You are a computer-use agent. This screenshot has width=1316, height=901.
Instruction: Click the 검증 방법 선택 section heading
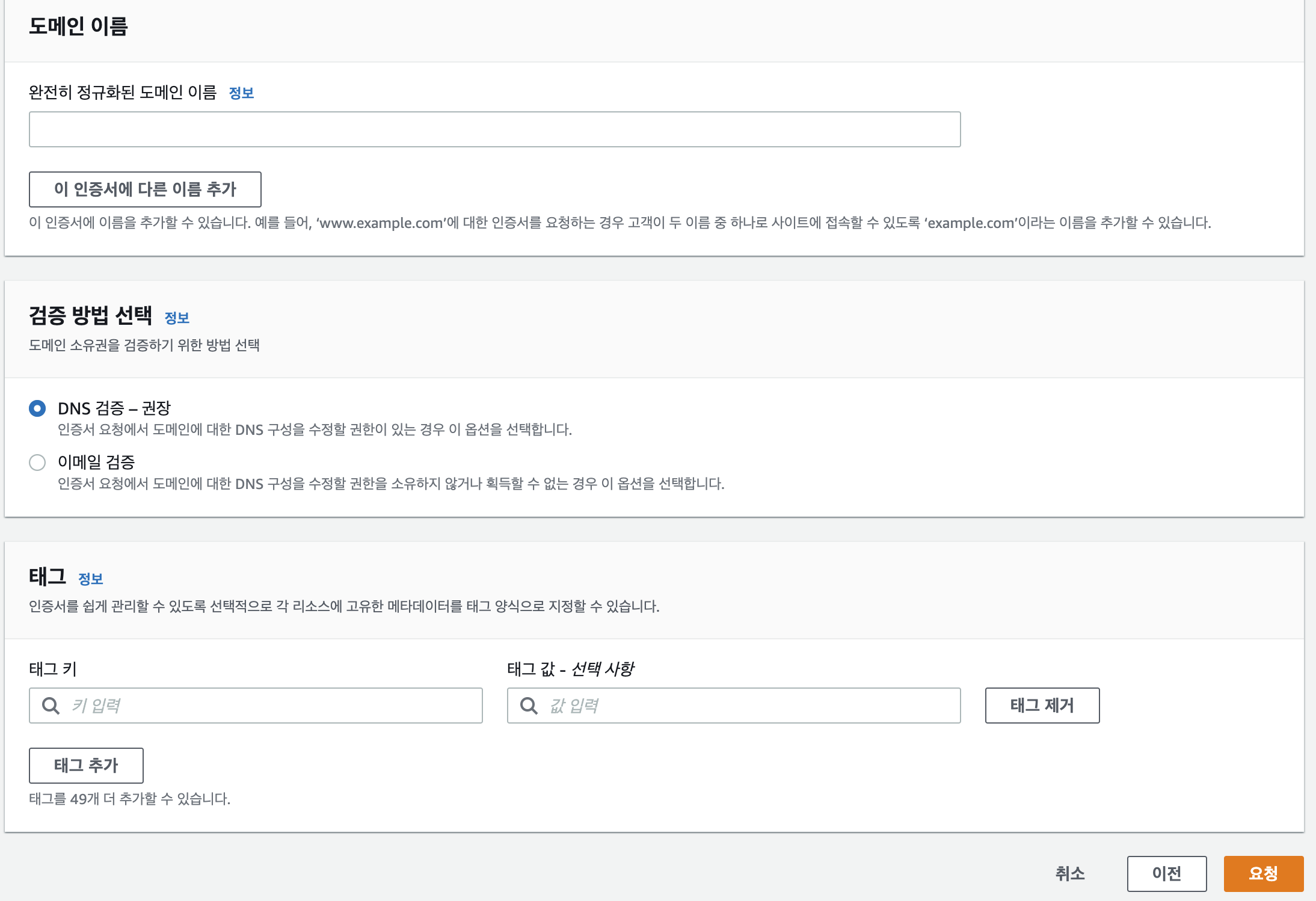coord(90,316)
